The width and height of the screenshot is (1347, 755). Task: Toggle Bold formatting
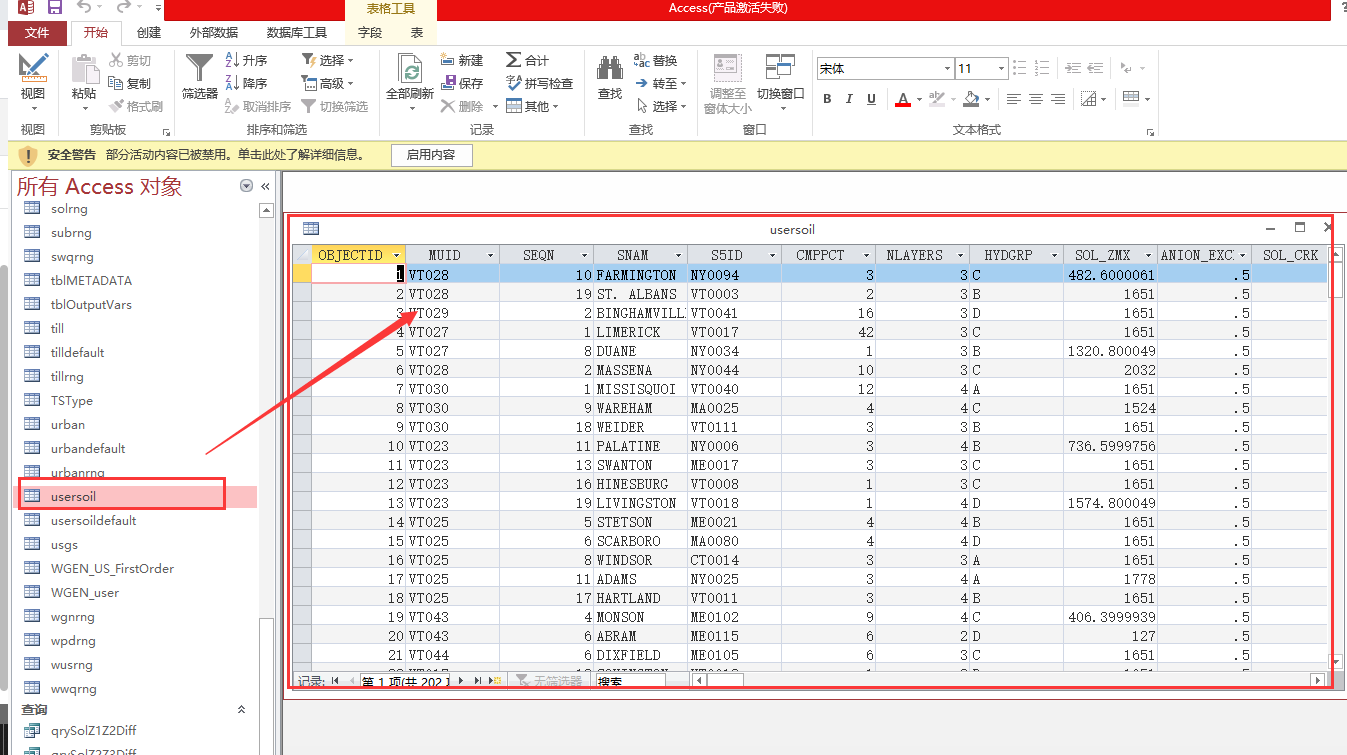[827, 99]
